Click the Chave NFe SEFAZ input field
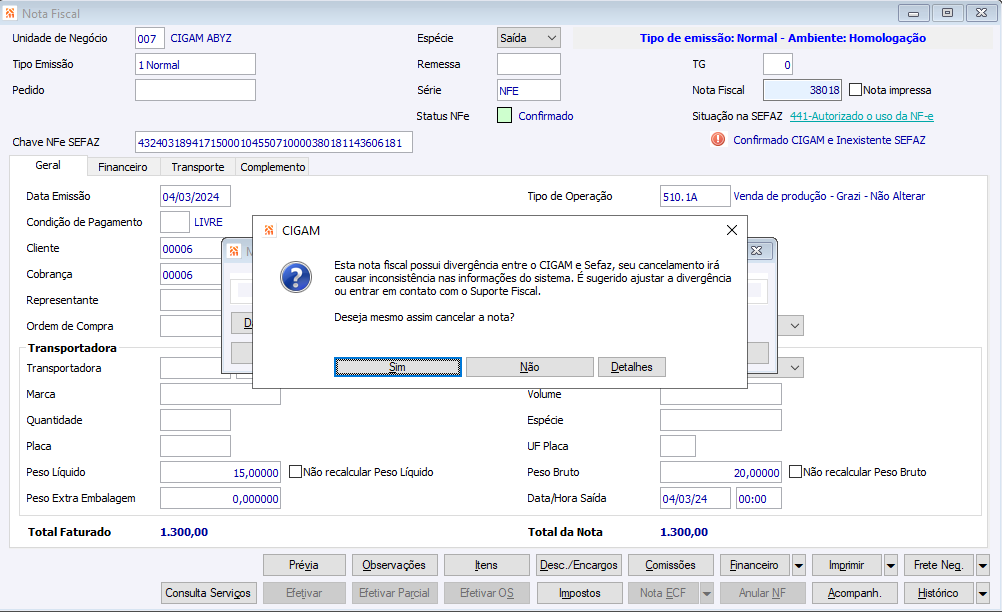The height and width of the screenshot is (613, 1002). pos(274,142)
